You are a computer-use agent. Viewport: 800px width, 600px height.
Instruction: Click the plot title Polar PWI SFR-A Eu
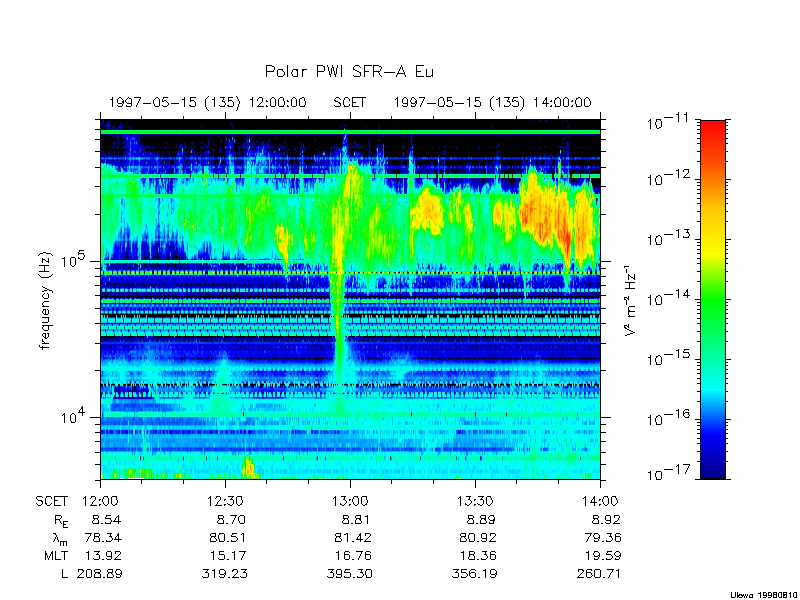(x=349, y=72)
